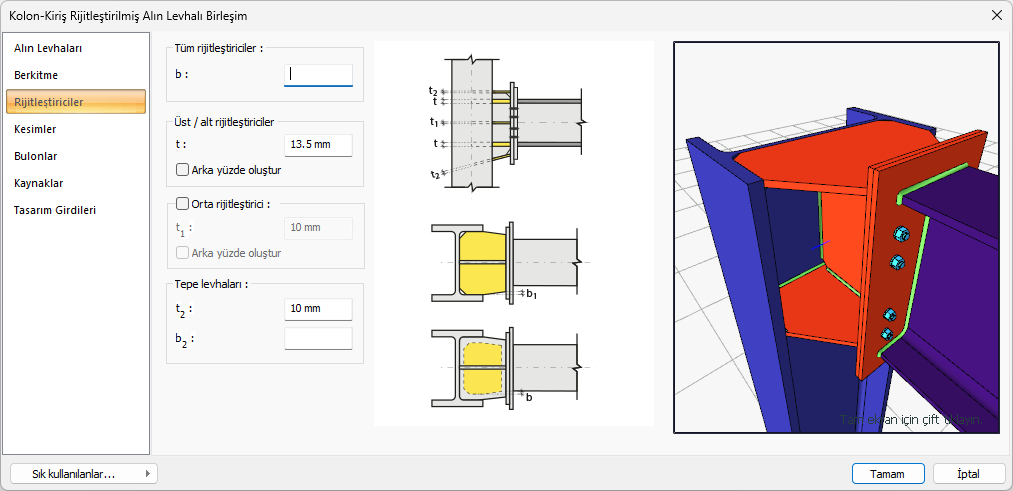The image size is (1013, 491).
Task: Close the Kolon-Kiriş dialog window
Action: 996,15
